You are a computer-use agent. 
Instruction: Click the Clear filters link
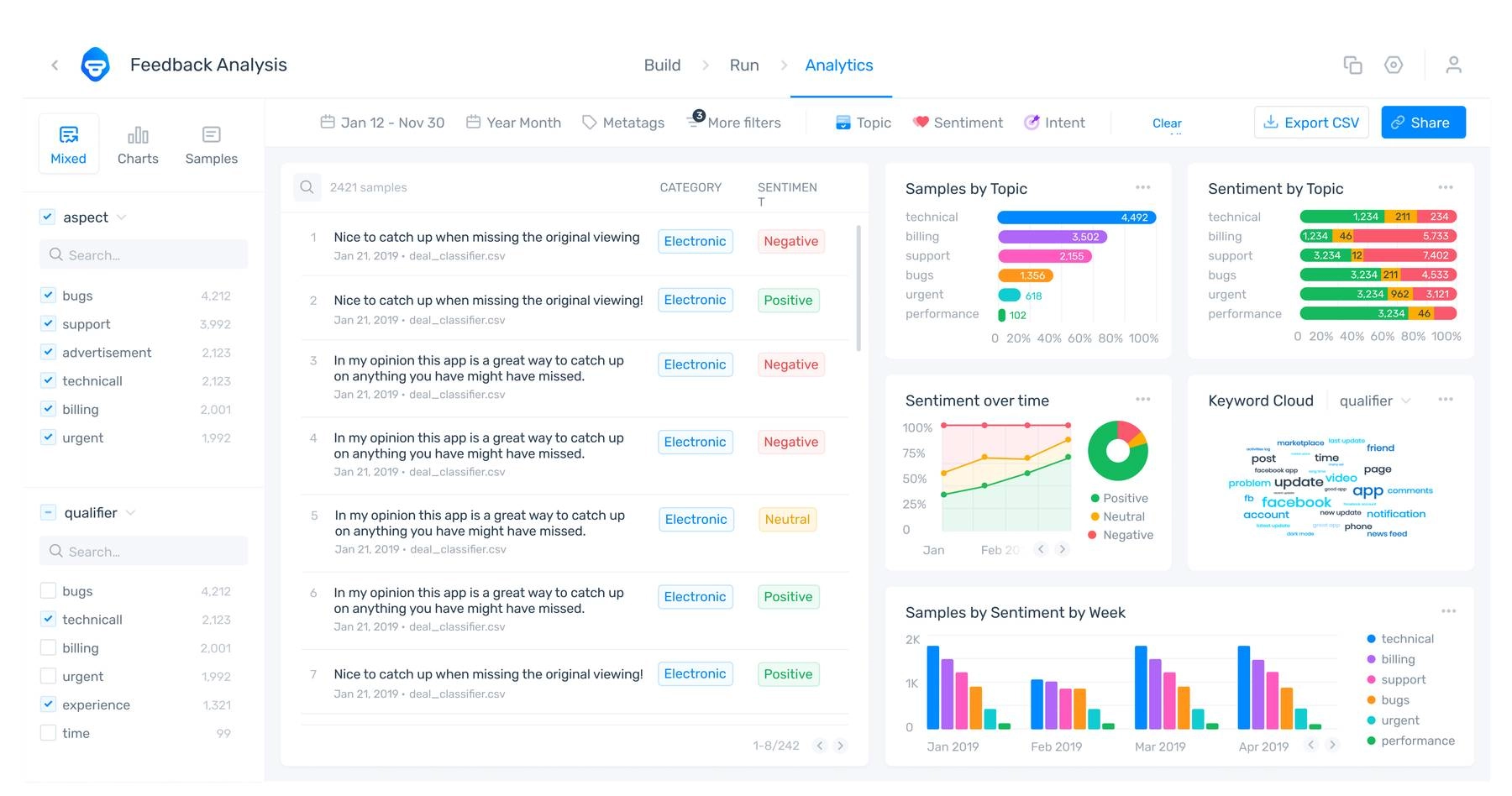(x=1167, y=123)
